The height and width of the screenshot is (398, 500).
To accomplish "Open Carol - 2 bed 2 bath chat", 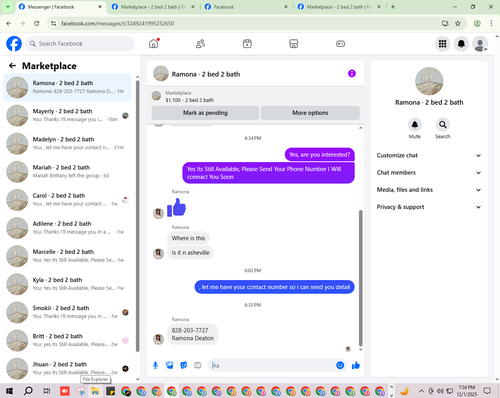I will (x=67, y=200).
